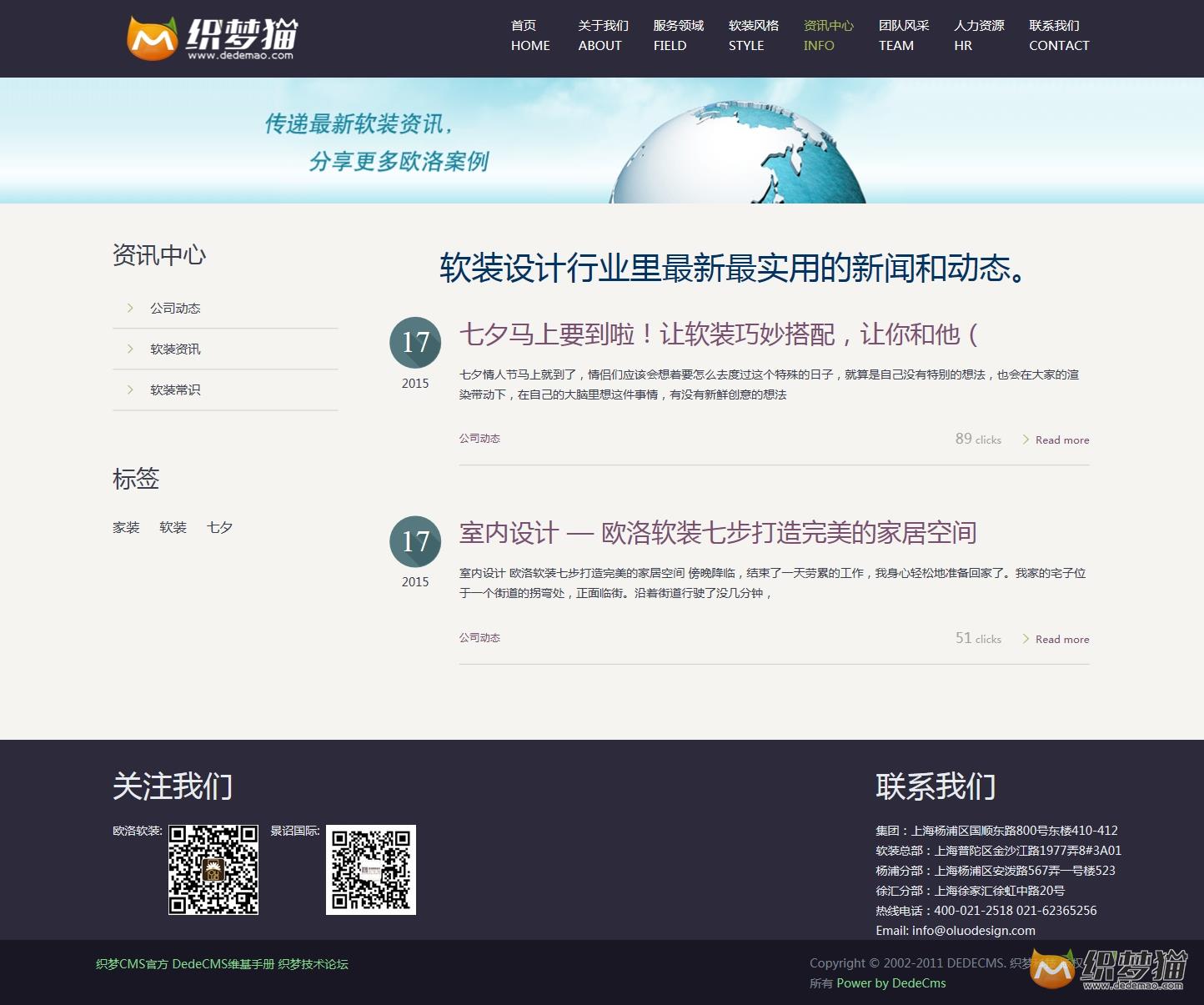
Task: Open 联系我们 CONTACT page
Action: coord(1058,36)
